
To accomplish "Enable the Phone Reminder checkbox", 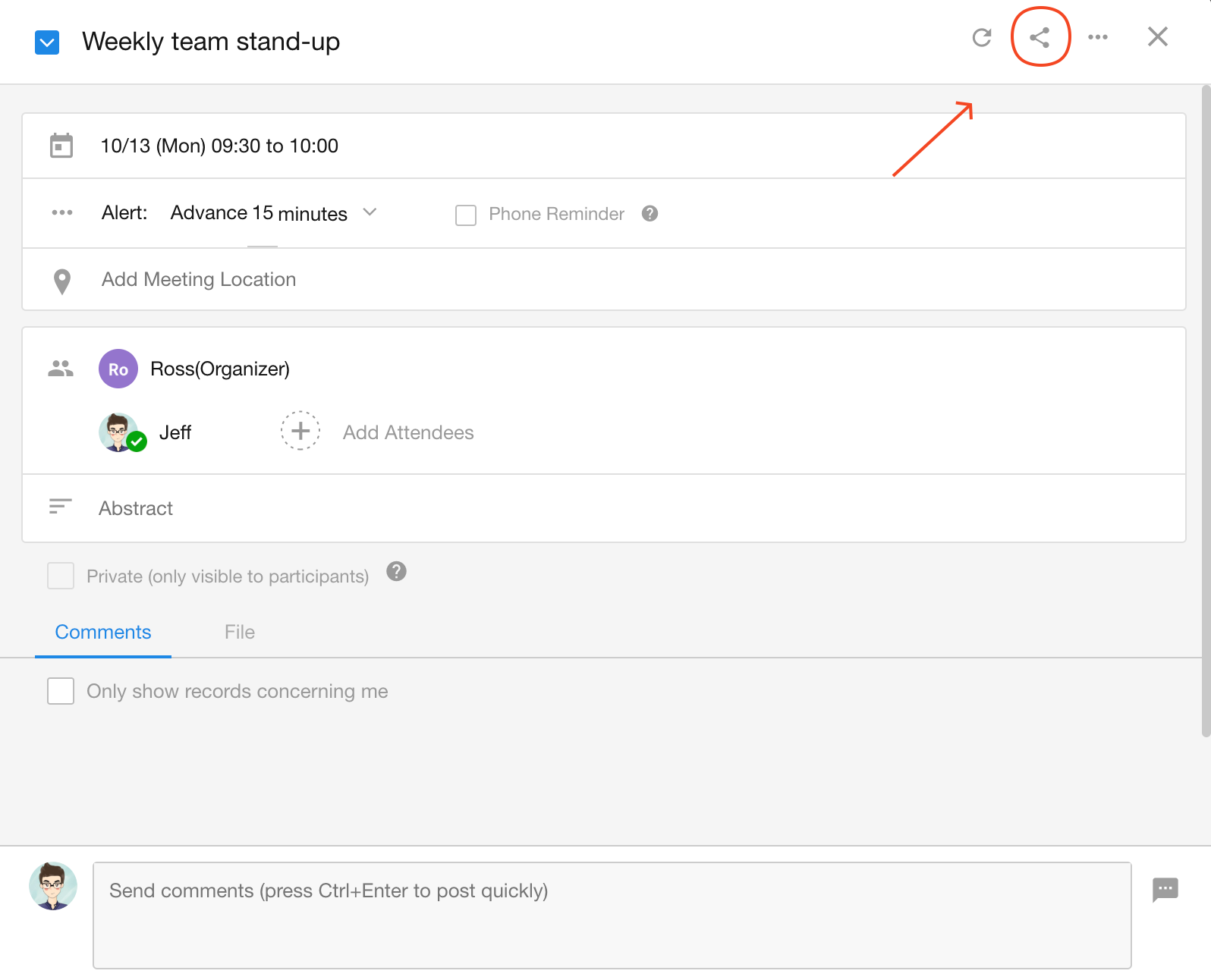I will [x=466, y=215].
